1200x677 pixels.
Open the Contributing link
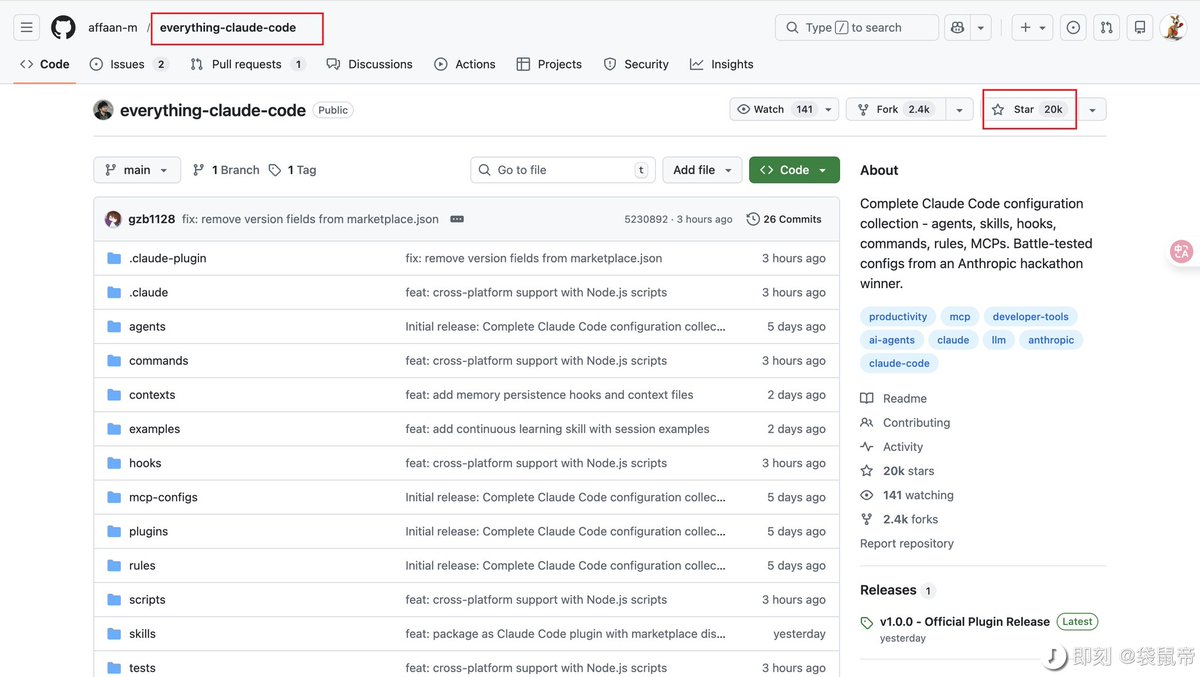(x=905, y=423)
